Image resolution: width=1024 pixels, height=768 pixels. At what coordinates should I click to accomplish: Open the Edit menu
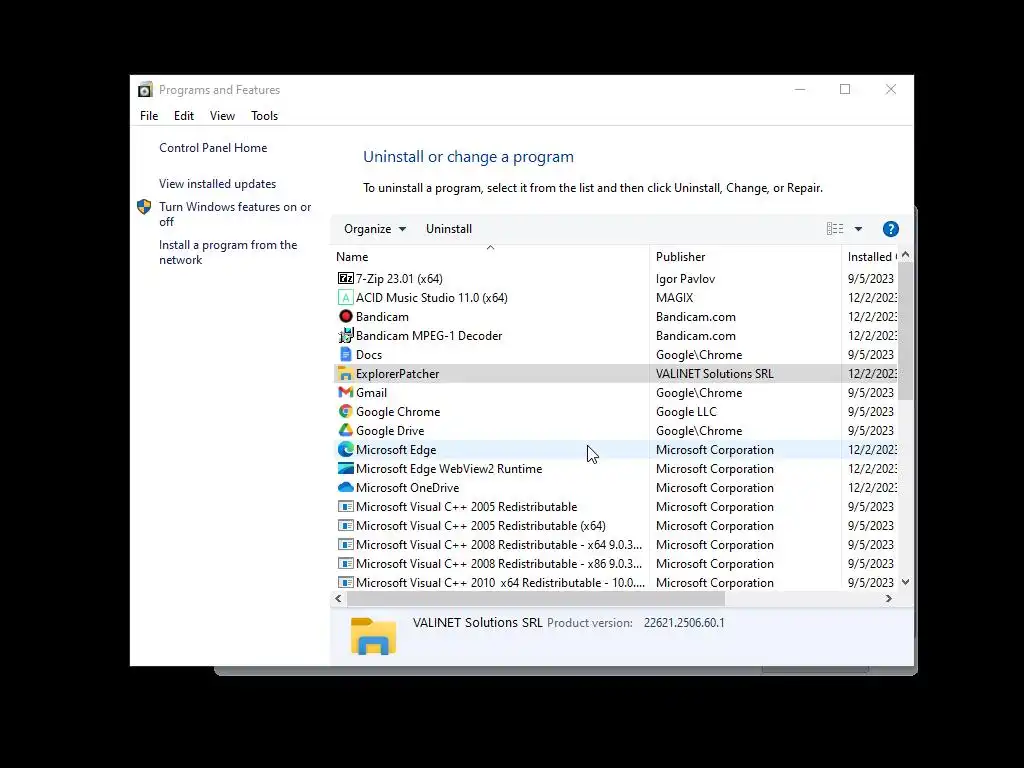[x=184, y=116]
